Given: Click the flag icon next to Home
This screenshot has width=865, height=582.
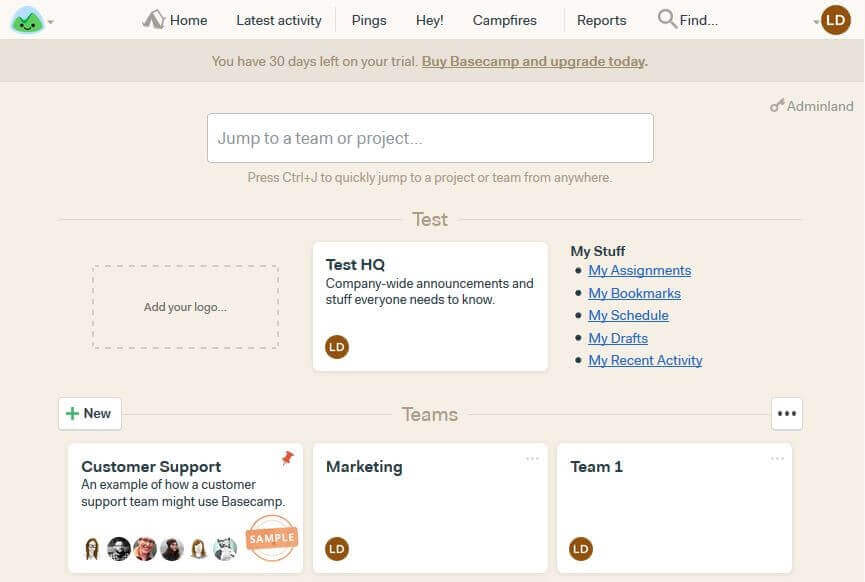Looking at the screenshot, I should click(152, 17).
